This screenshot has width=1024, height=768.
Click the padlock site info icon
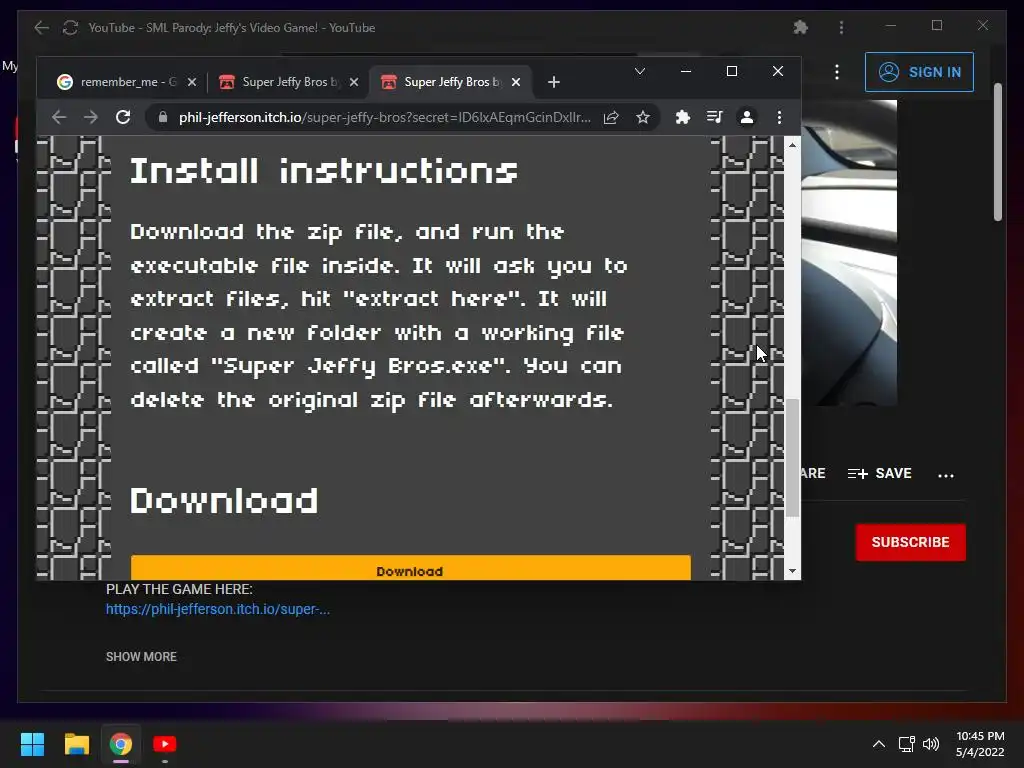163,118
